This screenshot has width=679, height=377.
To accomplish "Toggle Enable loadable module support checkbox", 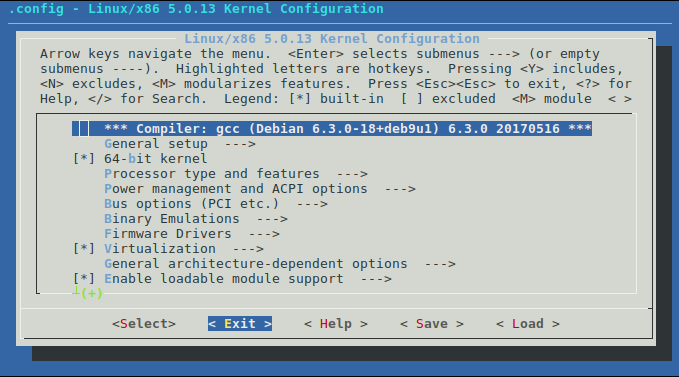I will point(84,279).
